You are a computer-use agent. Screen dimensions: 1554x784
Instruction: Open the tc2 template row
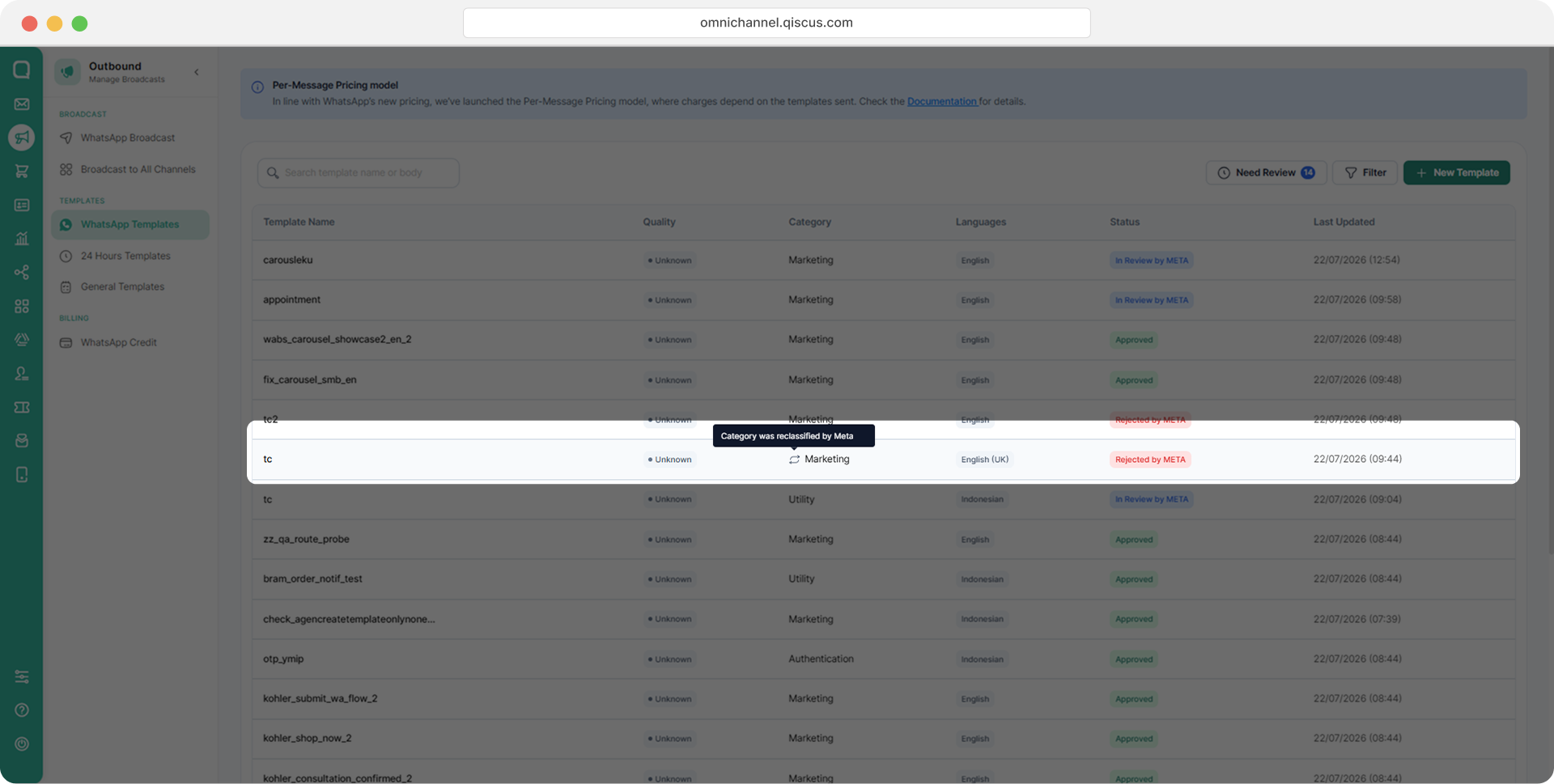click(883, 419)
